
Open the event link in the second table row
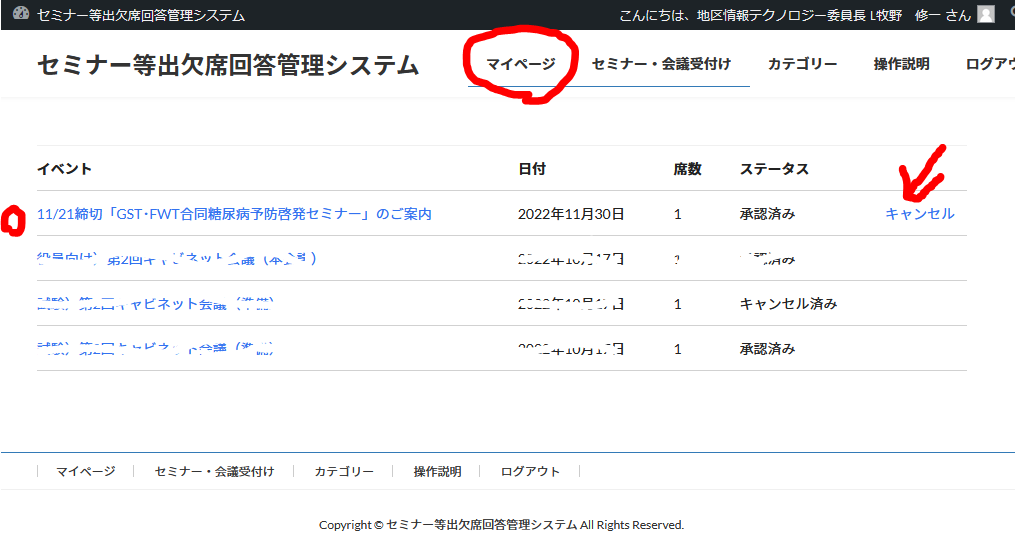pyautogui.click(x=176, y=259)
